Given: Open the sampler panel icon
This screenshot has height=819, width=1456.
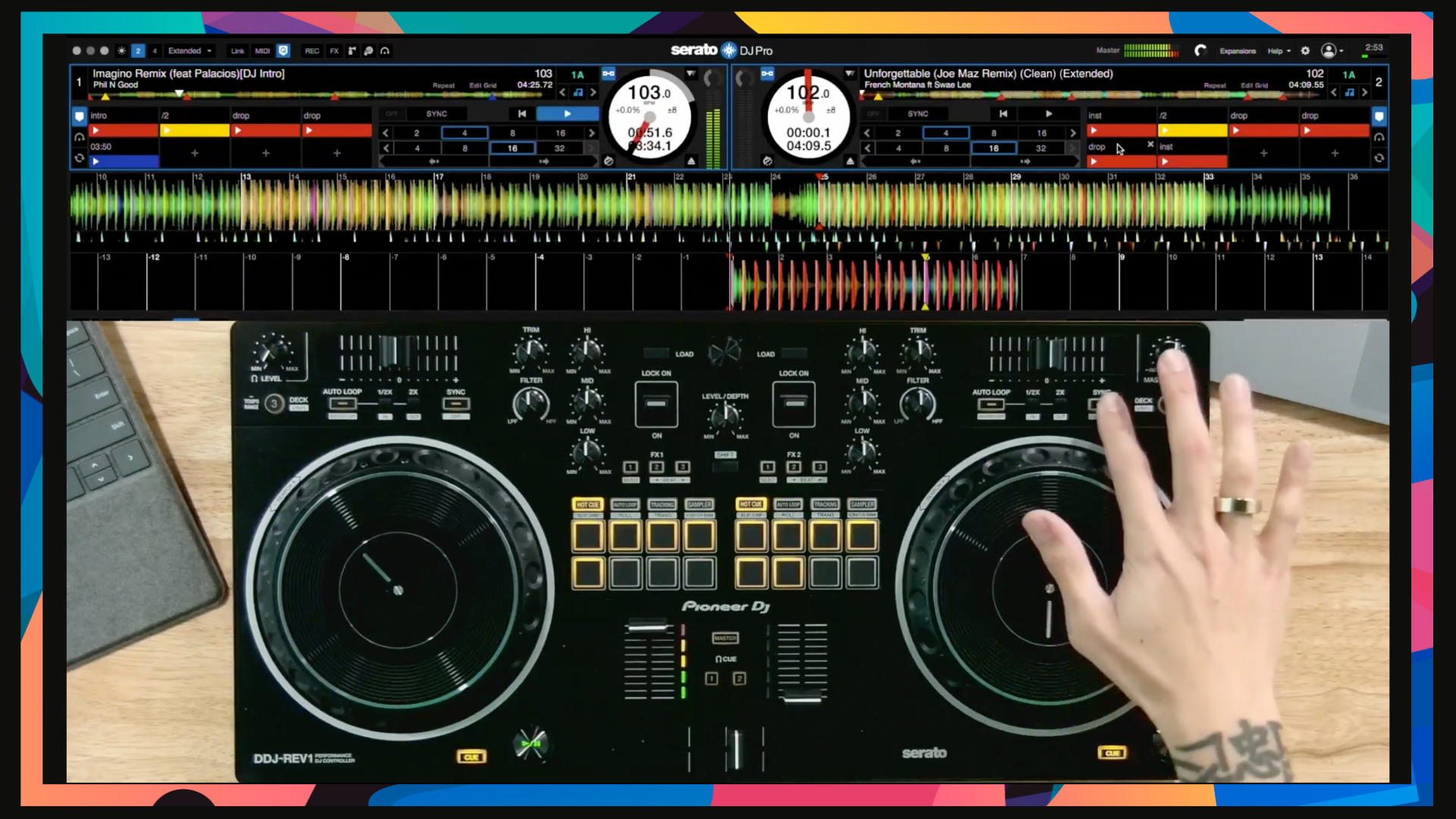Looking at the screenshot, I should point(352,51).
